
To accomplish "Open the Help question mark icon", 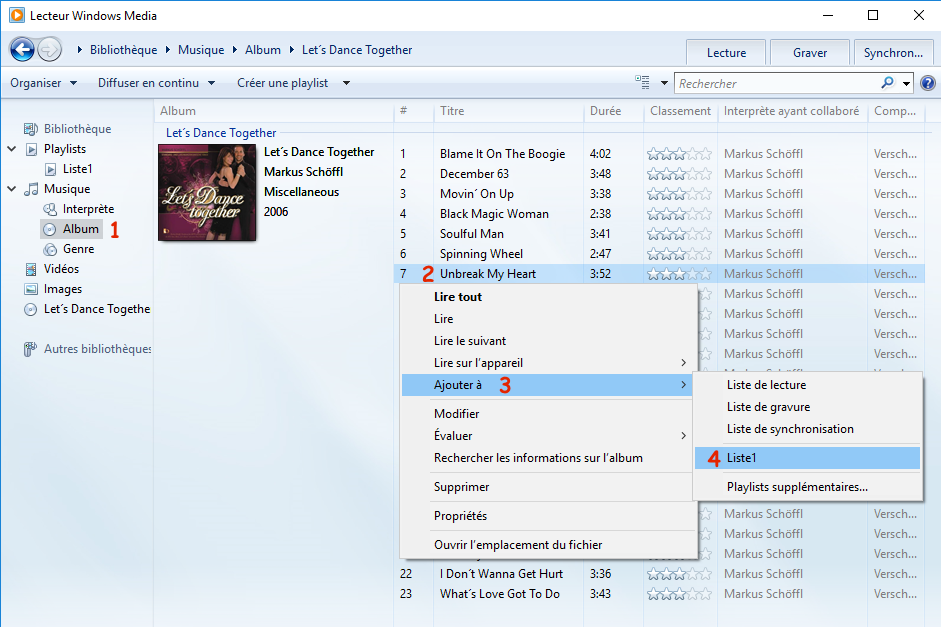I will (x=928, y=83).
